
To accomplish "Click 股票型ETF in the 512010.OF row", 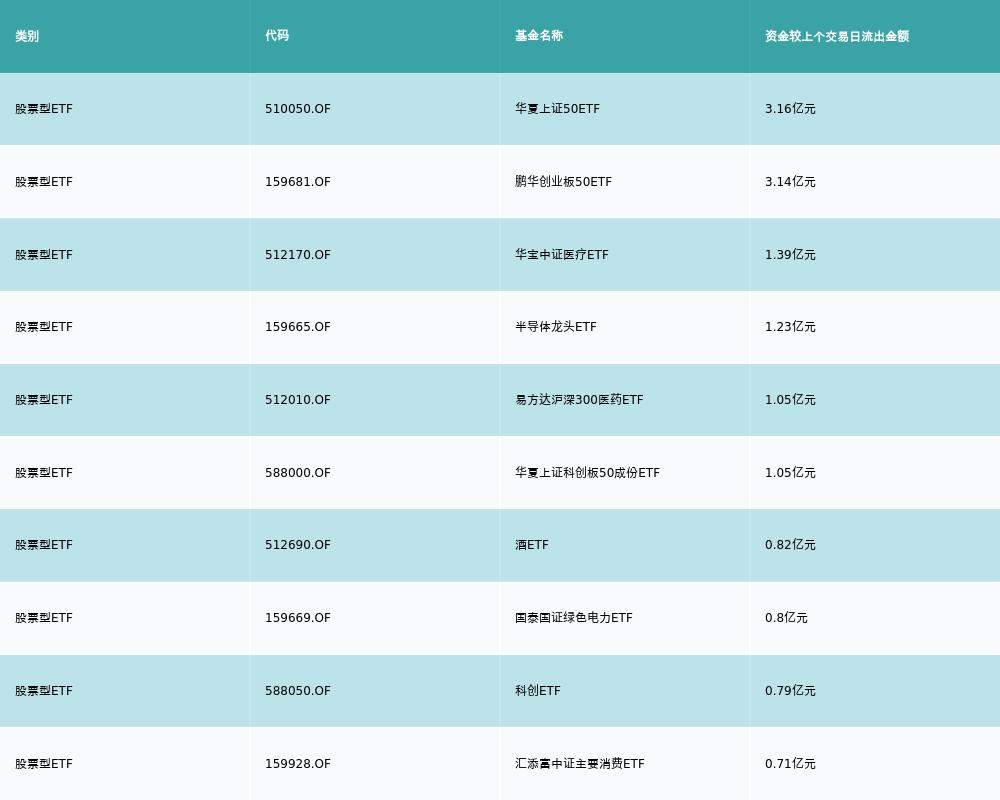I will (x=44, y=400).
